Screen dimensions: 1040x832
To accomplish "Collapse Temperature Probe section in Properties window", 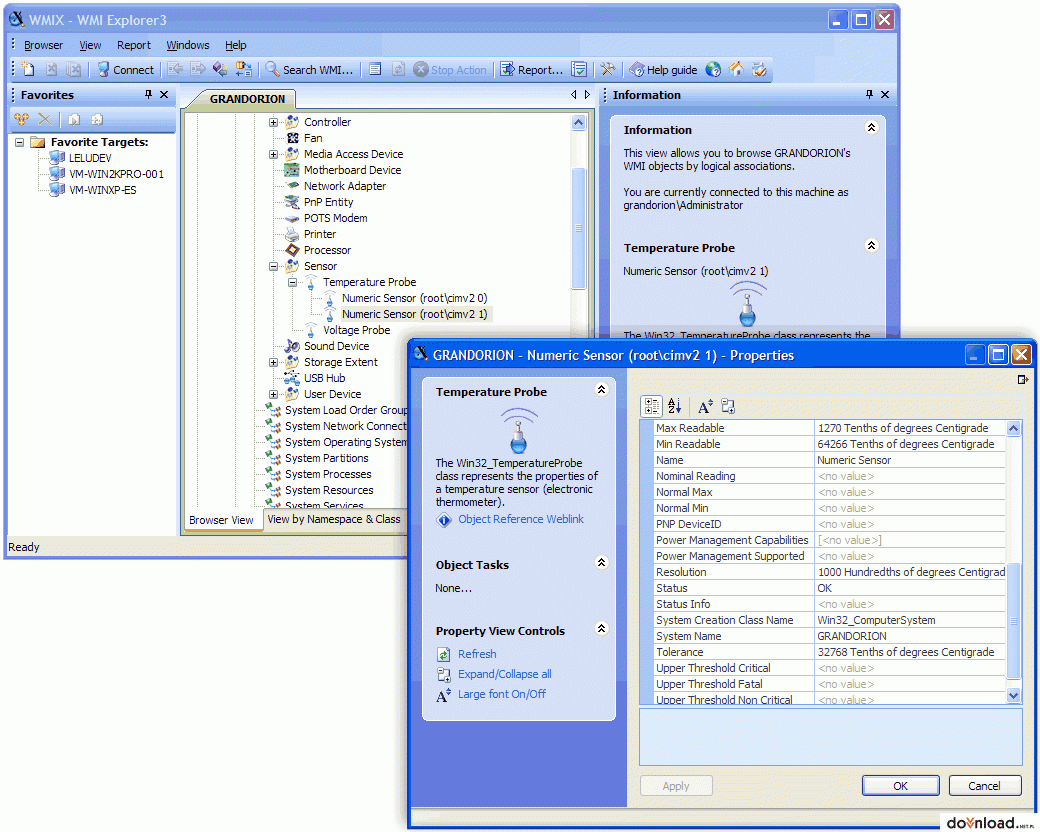I will [602, 389].
